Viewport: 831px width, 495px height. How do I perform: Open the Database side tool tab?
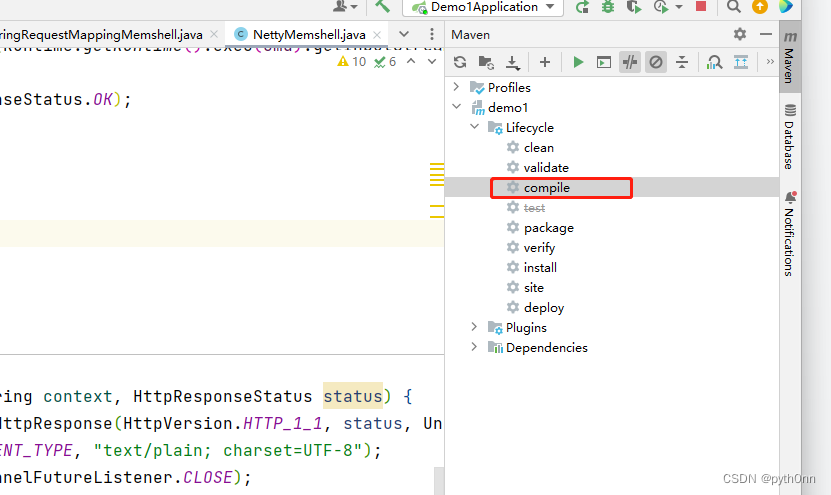(x=790, y=136)
